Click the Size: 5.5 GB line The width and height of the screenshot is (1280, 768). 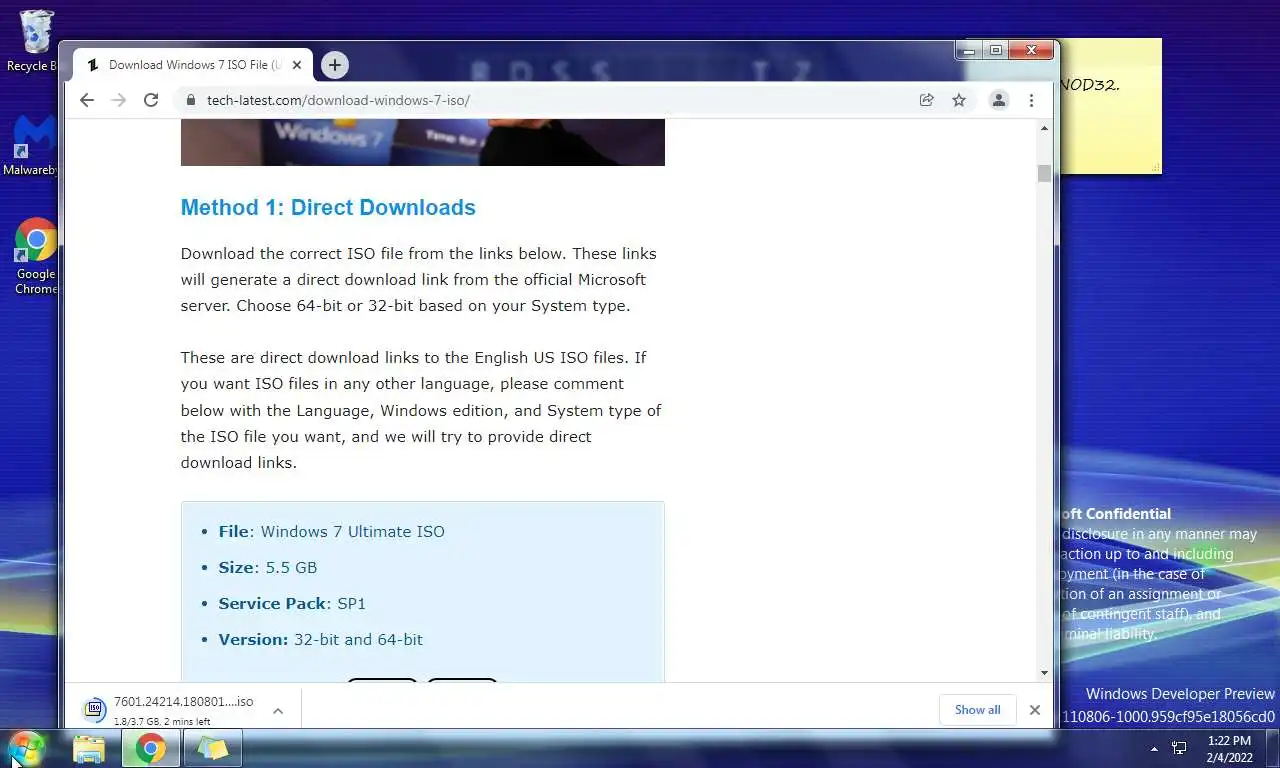click(268, 567)
